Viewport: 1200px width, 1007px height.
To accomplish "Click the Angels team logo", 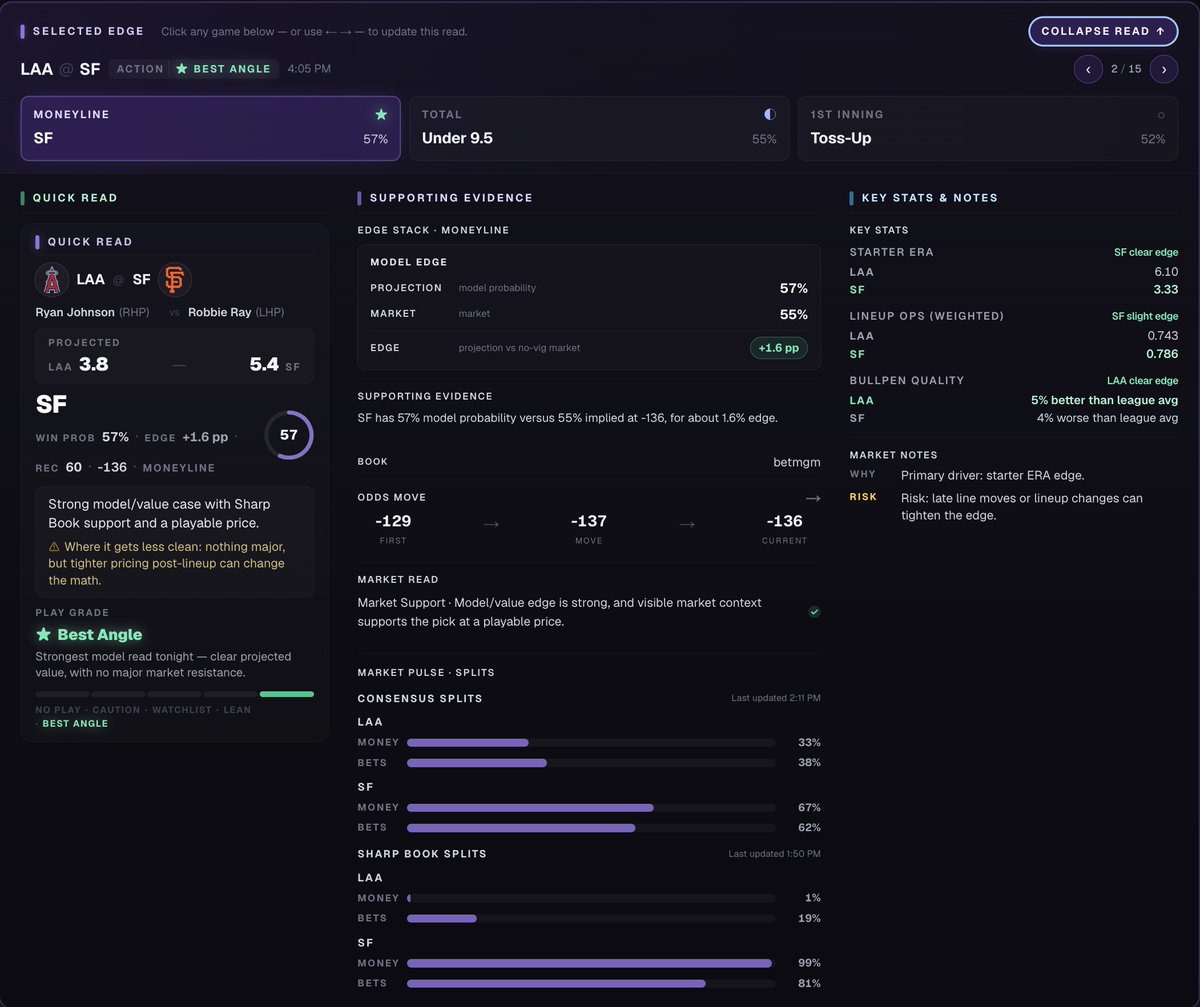I will [52, 281].
